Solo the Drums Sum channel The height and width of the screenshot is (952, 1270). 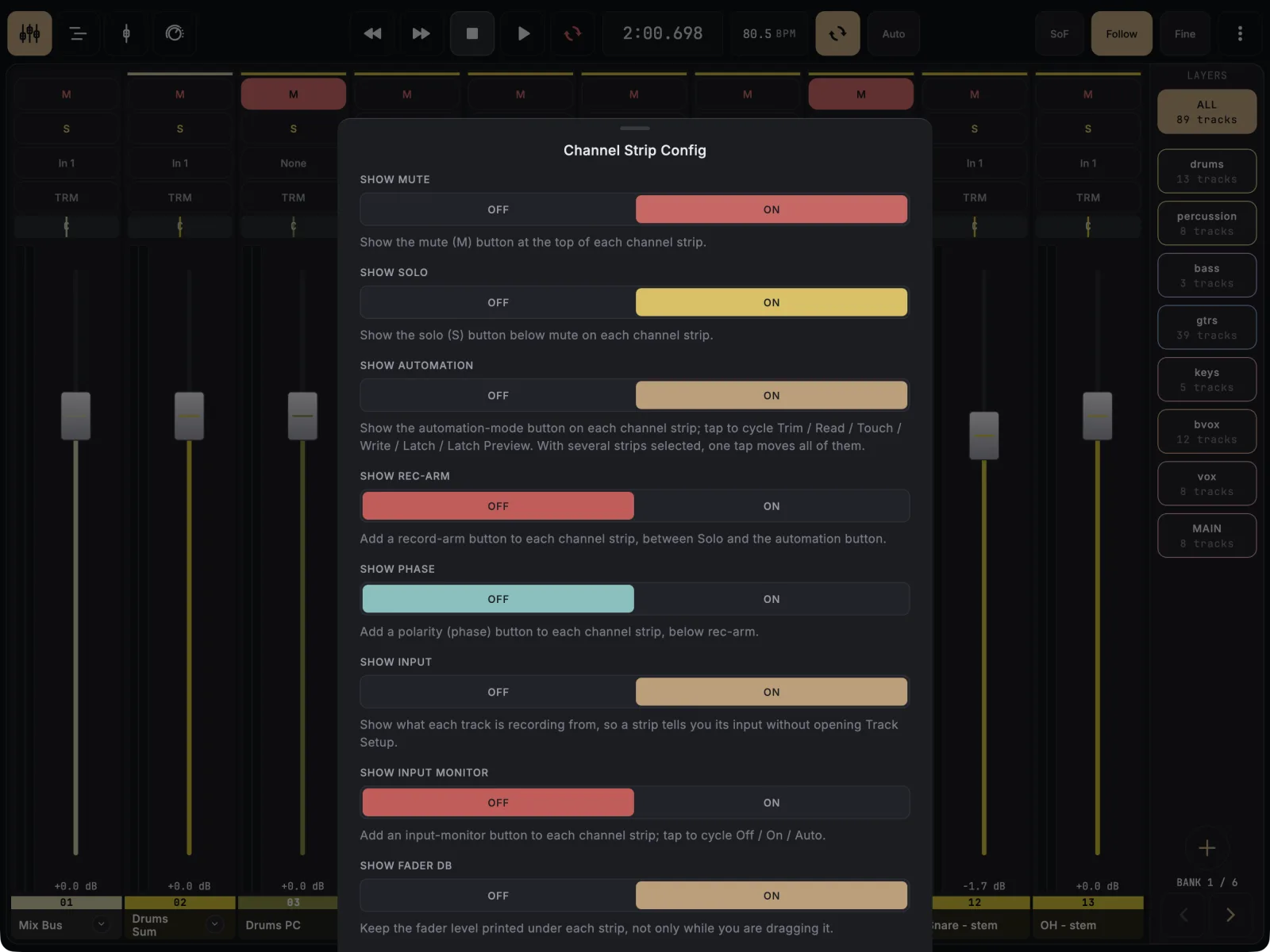click(x=180, y=129)
